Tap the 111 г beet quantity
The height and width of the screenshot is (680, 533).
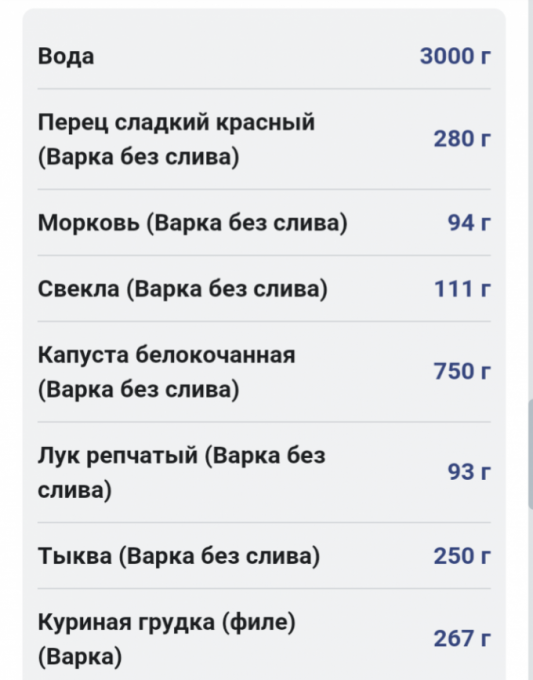(462, 289)
